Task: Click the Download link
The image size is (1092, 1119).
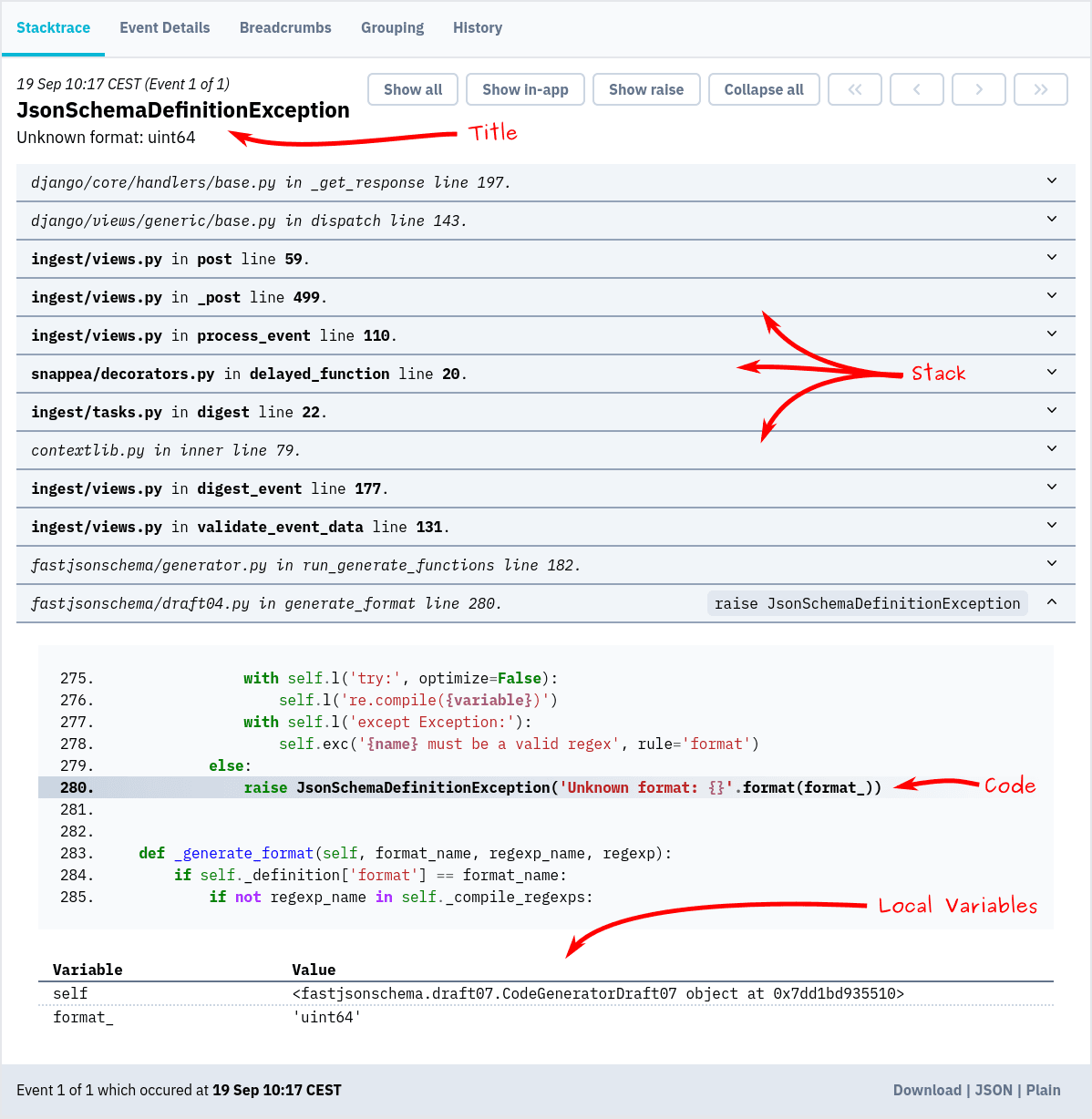Action: (927, 1090)
